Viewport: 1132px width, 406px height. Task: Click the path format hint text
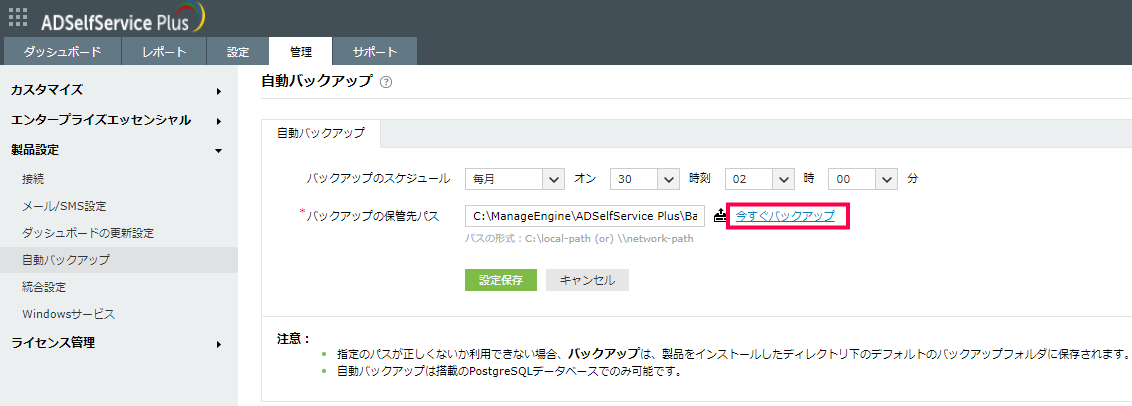(x=580, y=238)
